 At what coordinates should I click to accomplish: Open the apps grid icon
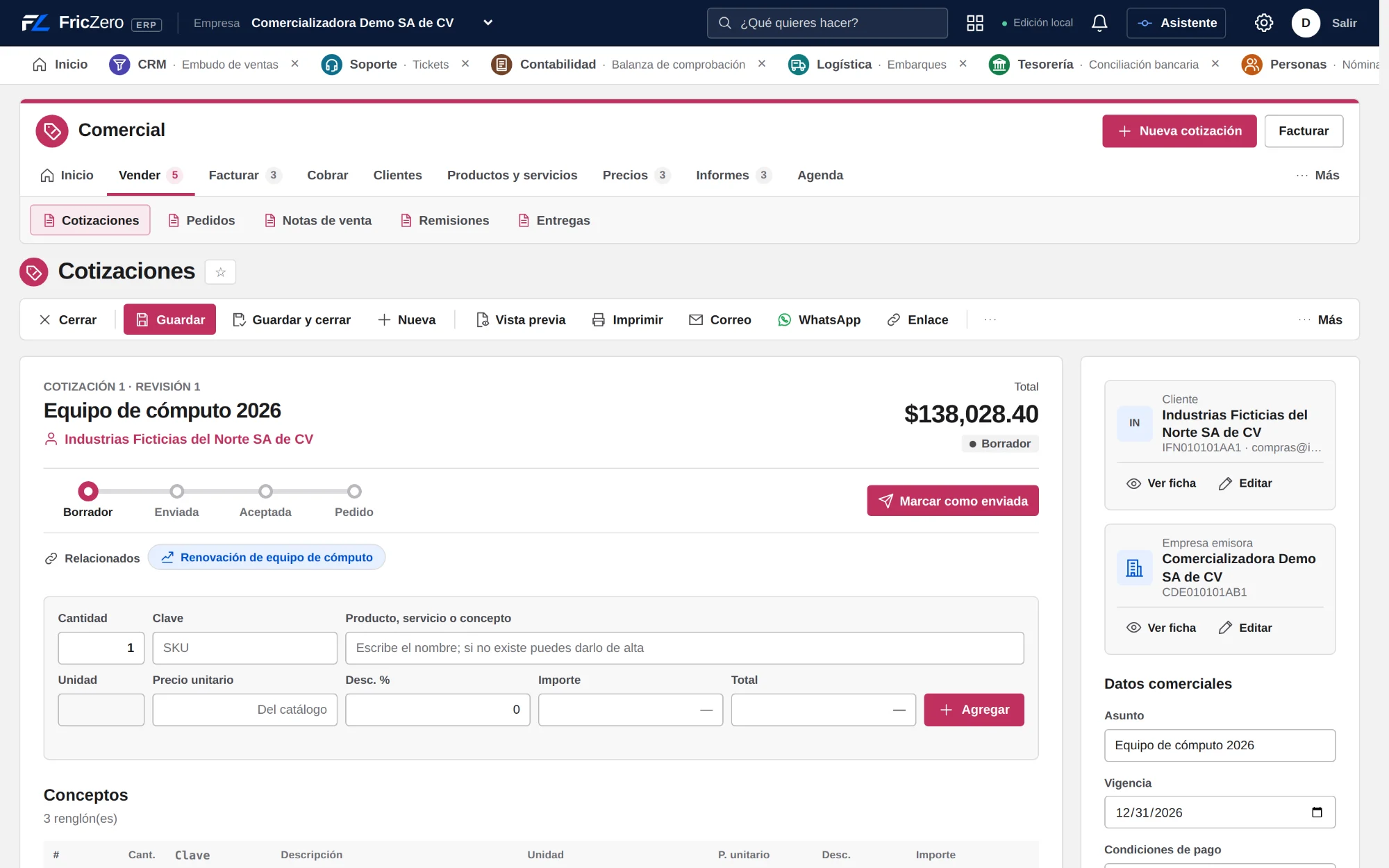coord(975,23)
